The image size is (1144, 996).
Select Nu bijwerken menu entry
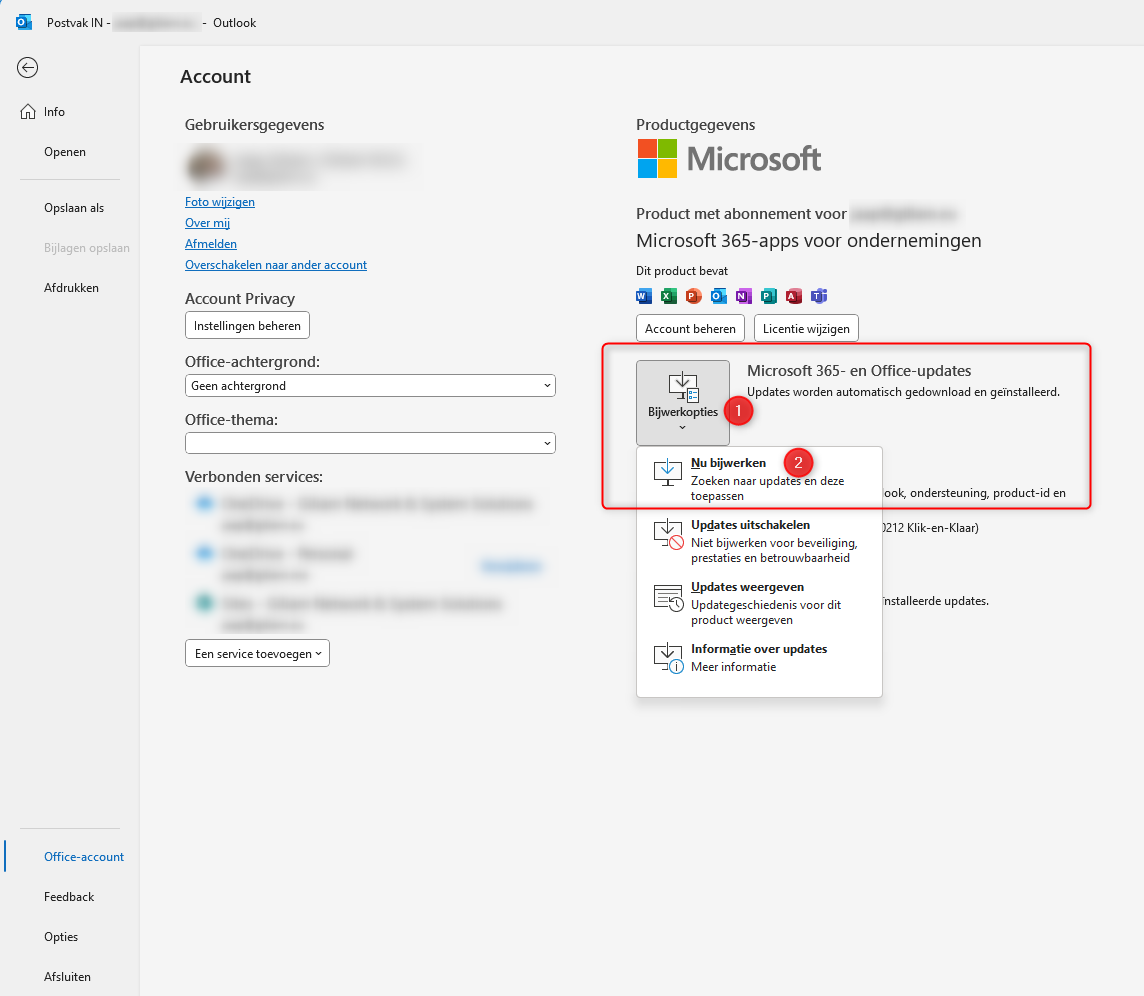click(759, 479)
